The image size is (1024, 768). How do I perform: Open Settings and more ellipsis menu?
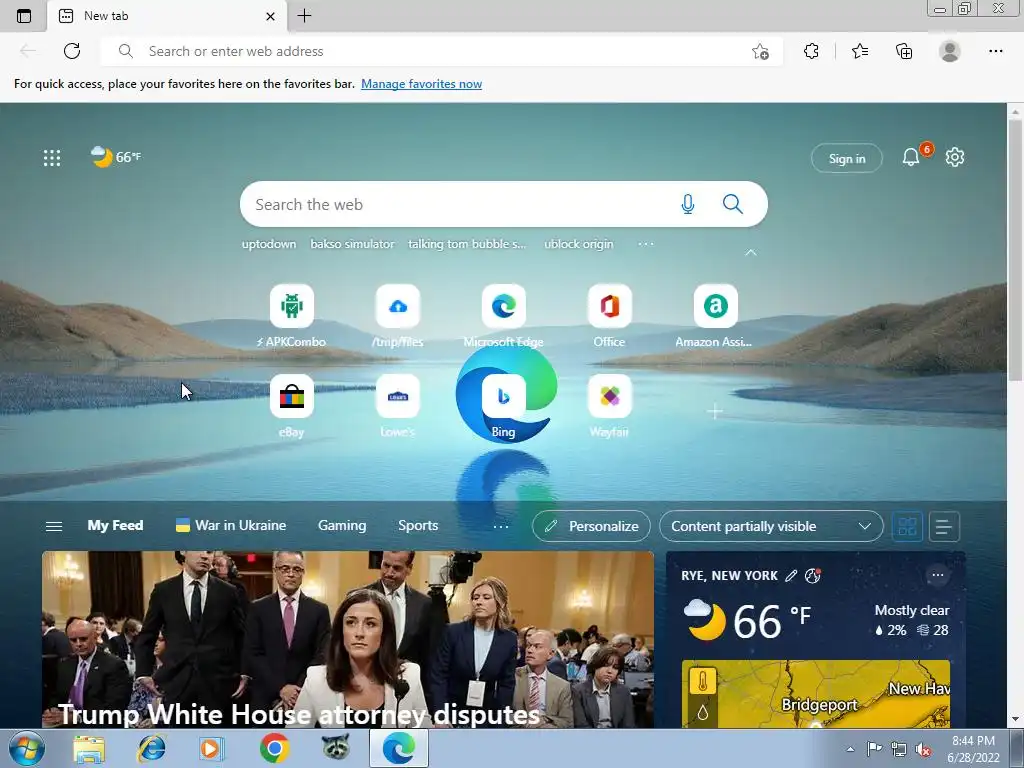click(995, 51)
